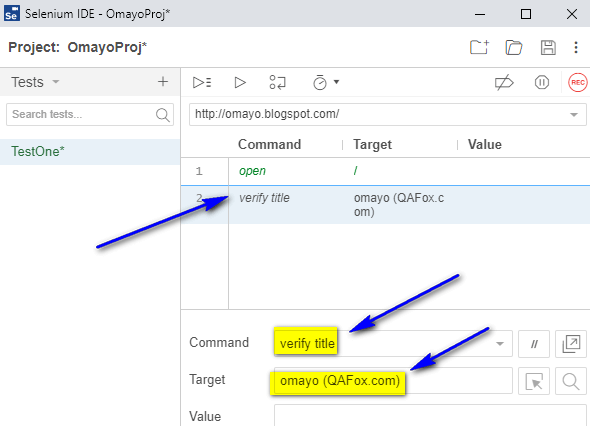The width and height of the screenshot is (590, 426).
Task: Click the / target of open command
Action: [355, 171]
